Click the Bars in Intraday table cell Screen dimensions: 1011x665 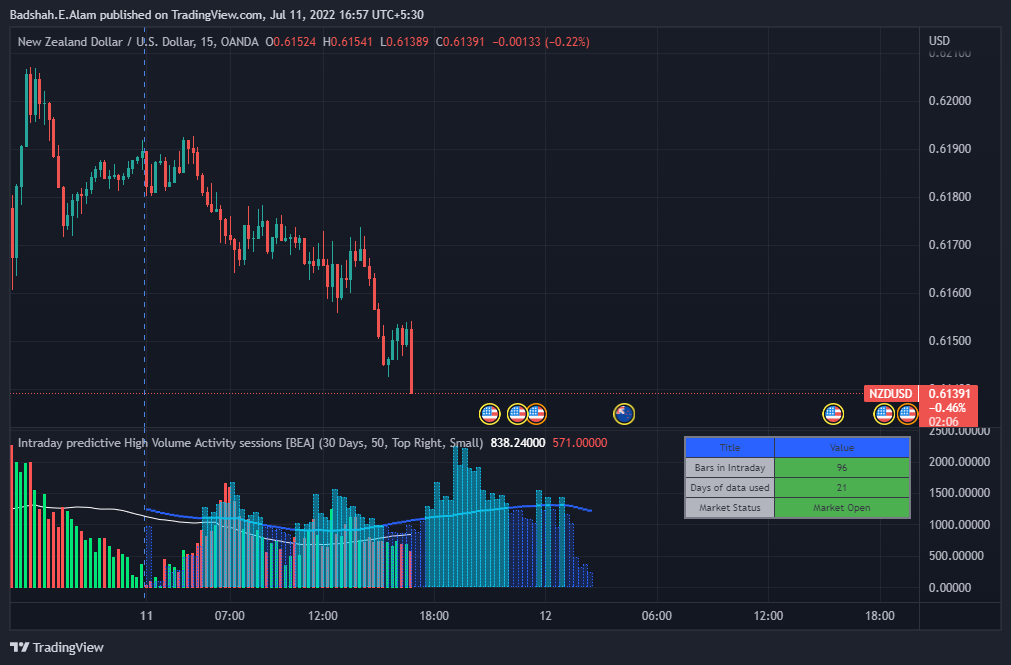pos(730,468)
